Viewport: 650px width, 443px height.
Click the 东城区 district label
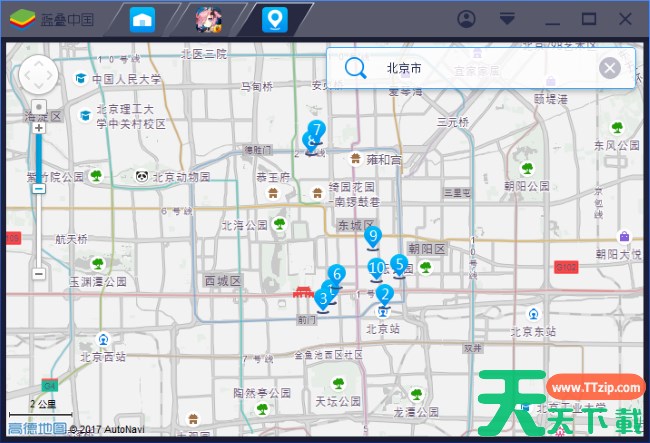click(356, 225)
